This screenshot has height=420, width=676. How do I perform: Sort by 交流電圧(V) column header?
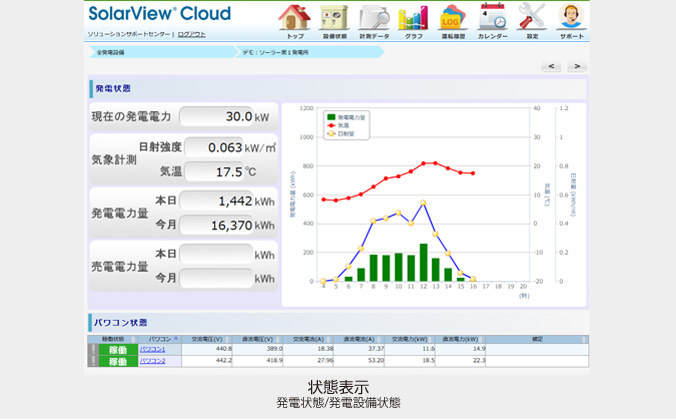point(207,339)
